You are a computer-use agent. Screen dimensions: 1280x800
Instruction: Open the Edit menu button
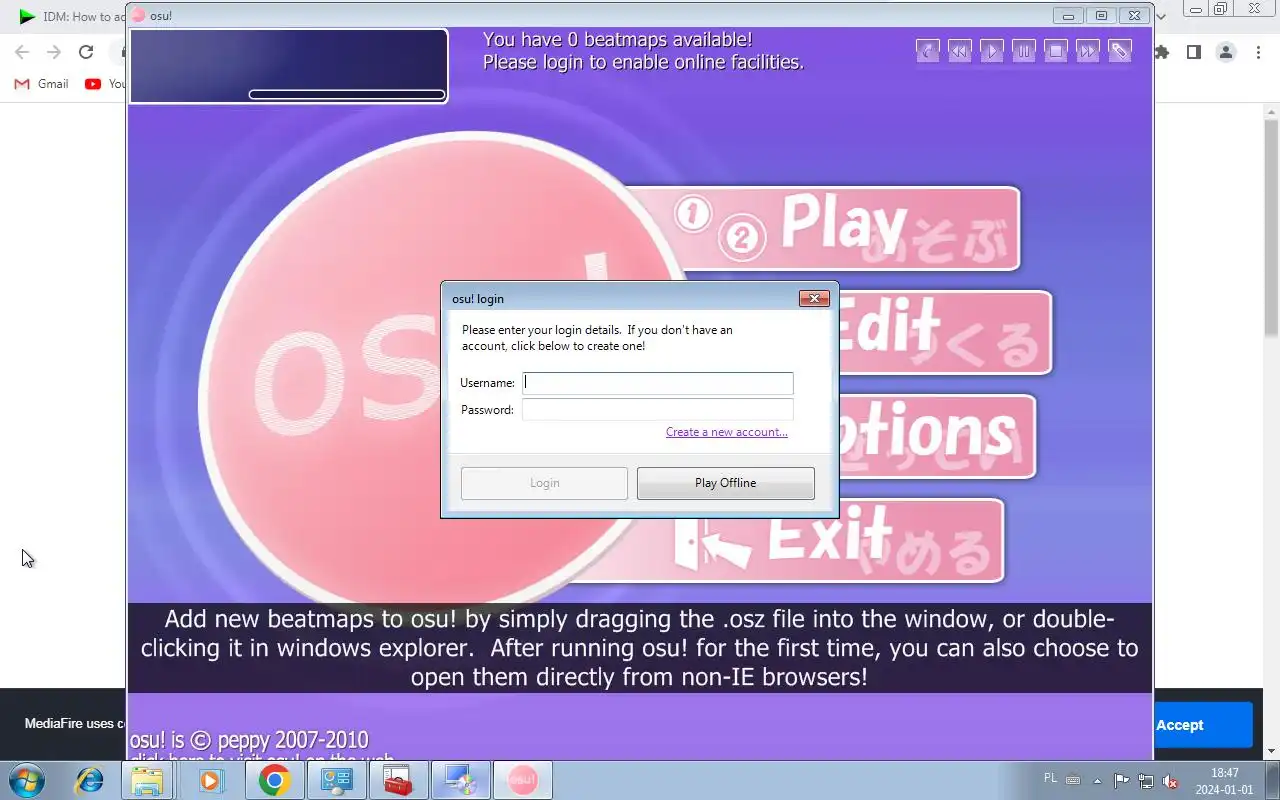click(x=945, y=333)
